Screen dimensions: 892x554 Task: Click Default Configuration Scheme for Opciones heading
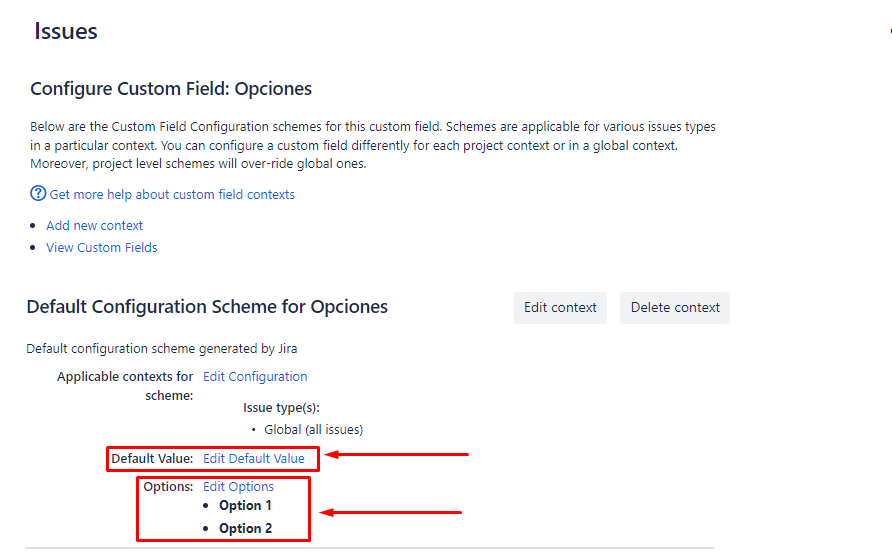click(x=207, y=307)
